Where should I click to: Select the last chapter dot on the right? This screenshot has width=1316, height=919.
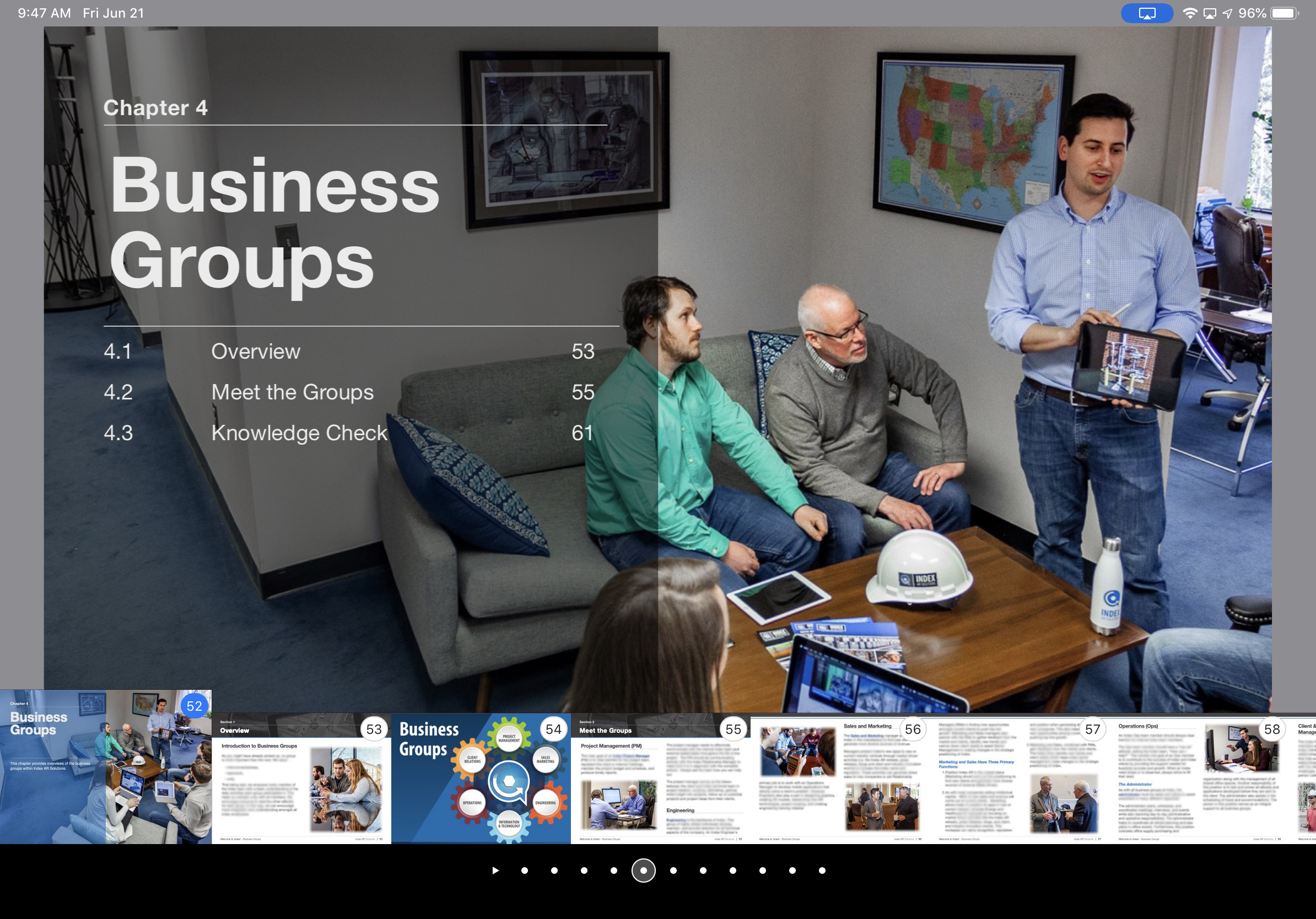tap(822, 871)
